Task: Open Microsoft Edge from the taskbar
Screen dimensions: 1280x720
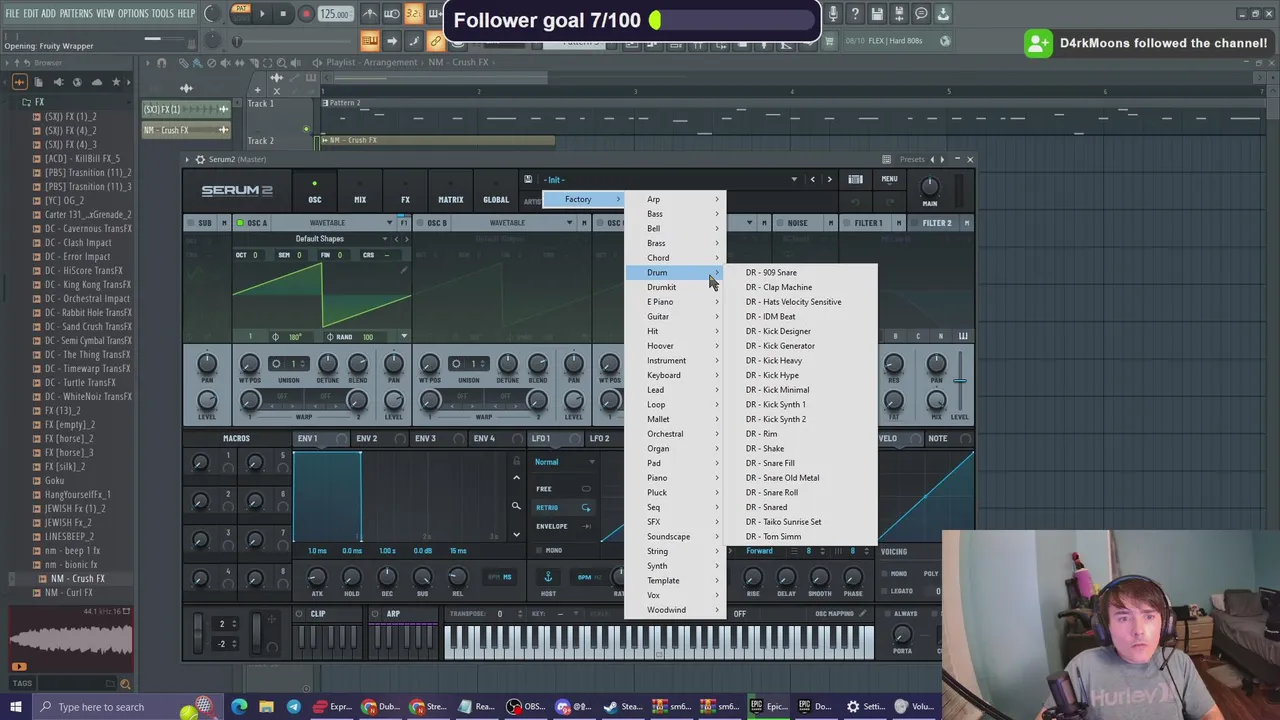Action: [239, 707]
